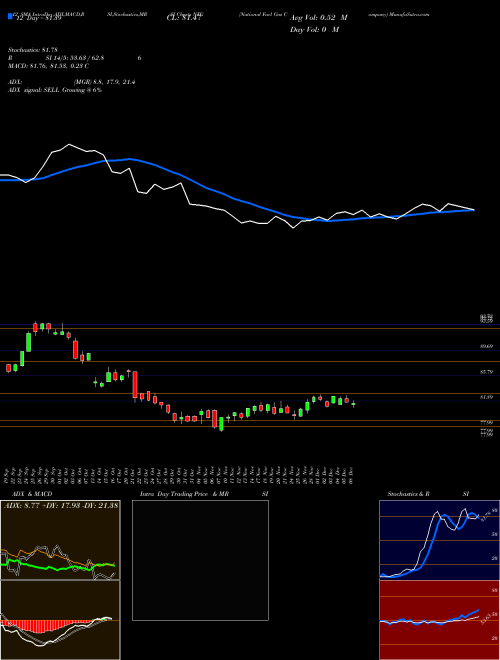Click the tallest red candlestick in late October
500x660 pixels.
coord(135,384)
